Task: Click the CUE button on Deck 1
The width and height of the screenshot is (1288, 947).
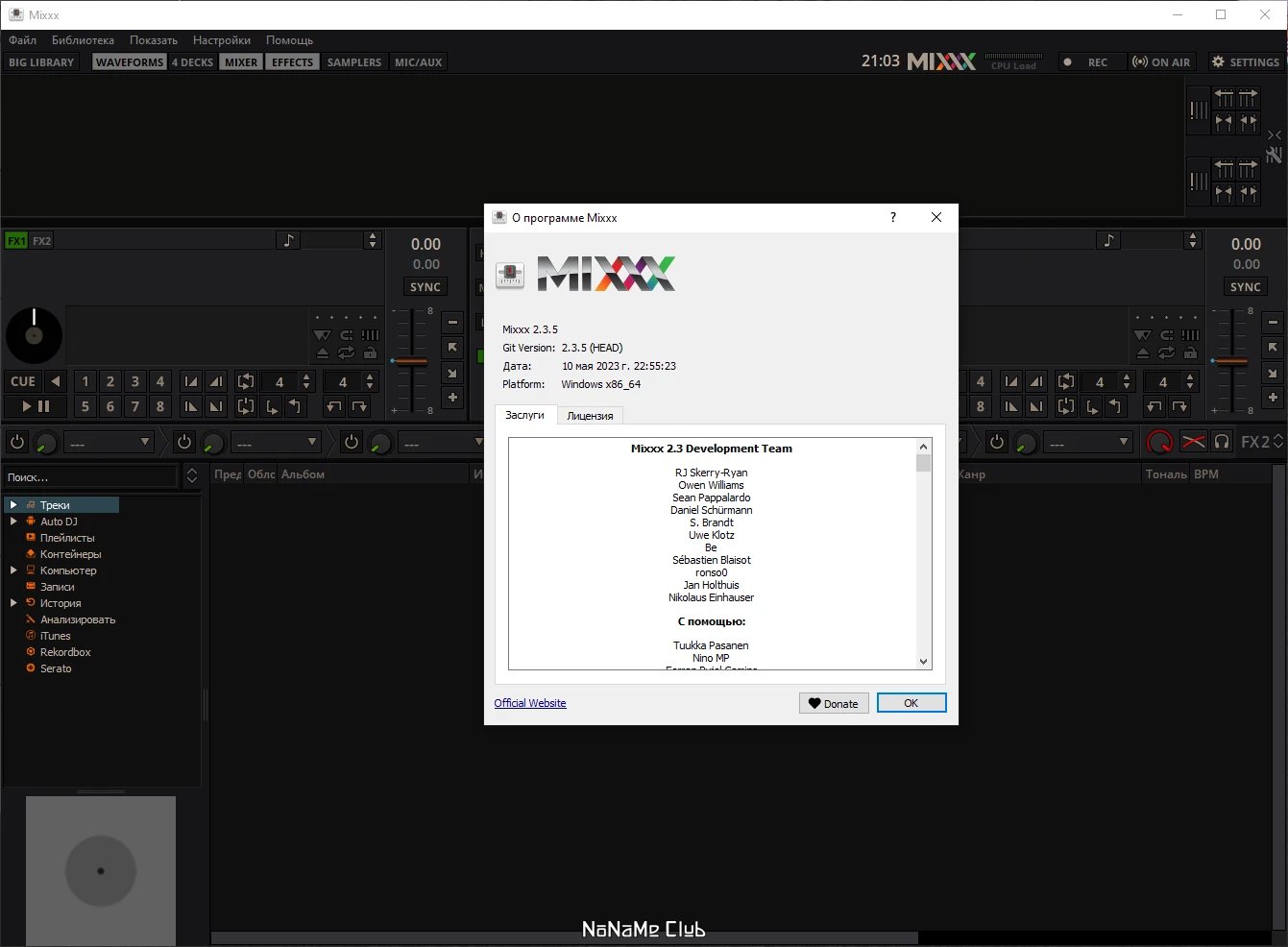Action: click(x=23, y=381)
